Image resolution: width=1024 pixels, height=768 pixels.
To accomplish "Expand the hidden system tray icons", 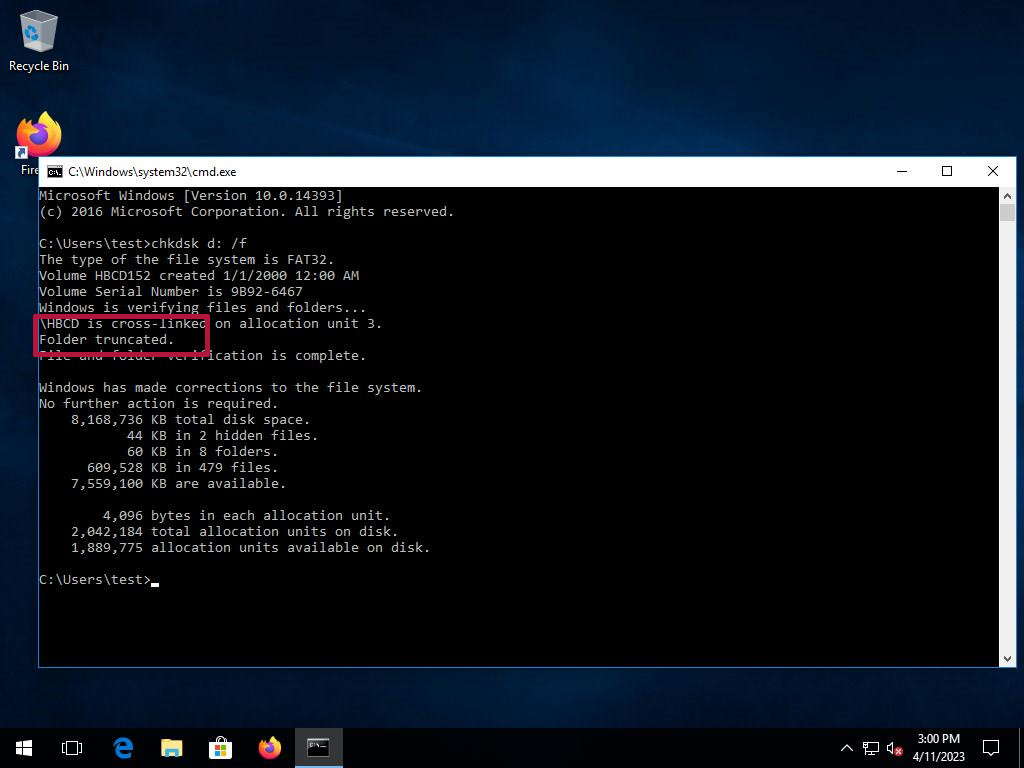I will tap(846, 748).
